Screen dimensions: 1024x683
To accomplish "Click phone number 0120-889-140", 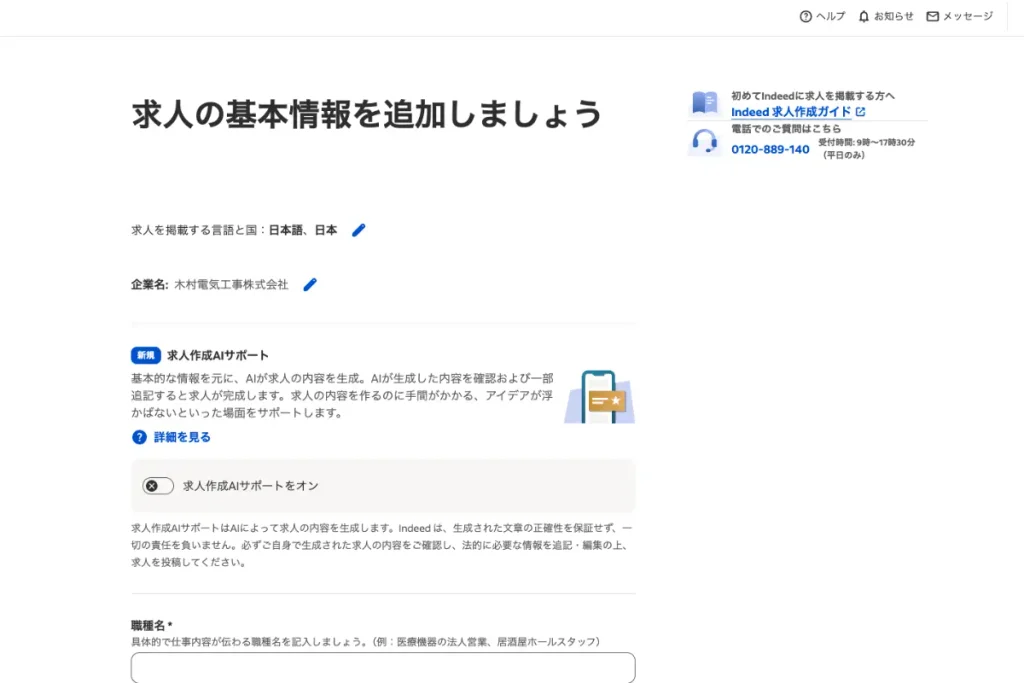I will tap(770, 150).
